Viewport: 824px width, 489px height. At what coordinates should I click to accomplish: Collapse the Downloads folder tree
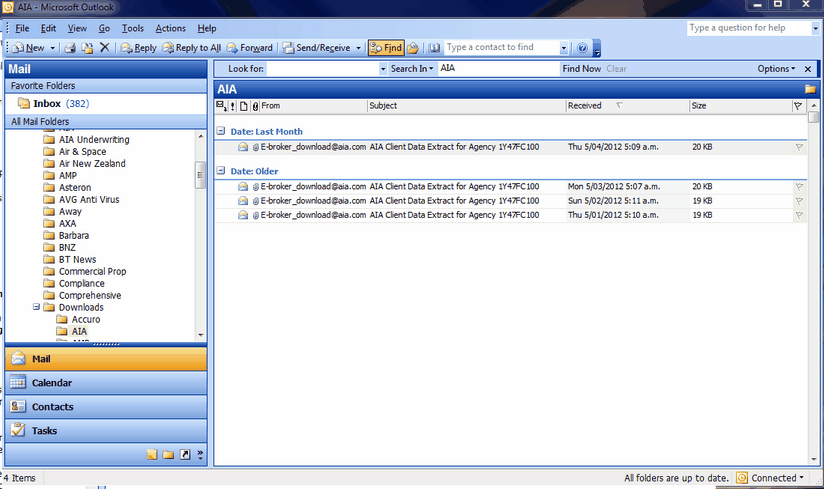(x=36, y=307)
